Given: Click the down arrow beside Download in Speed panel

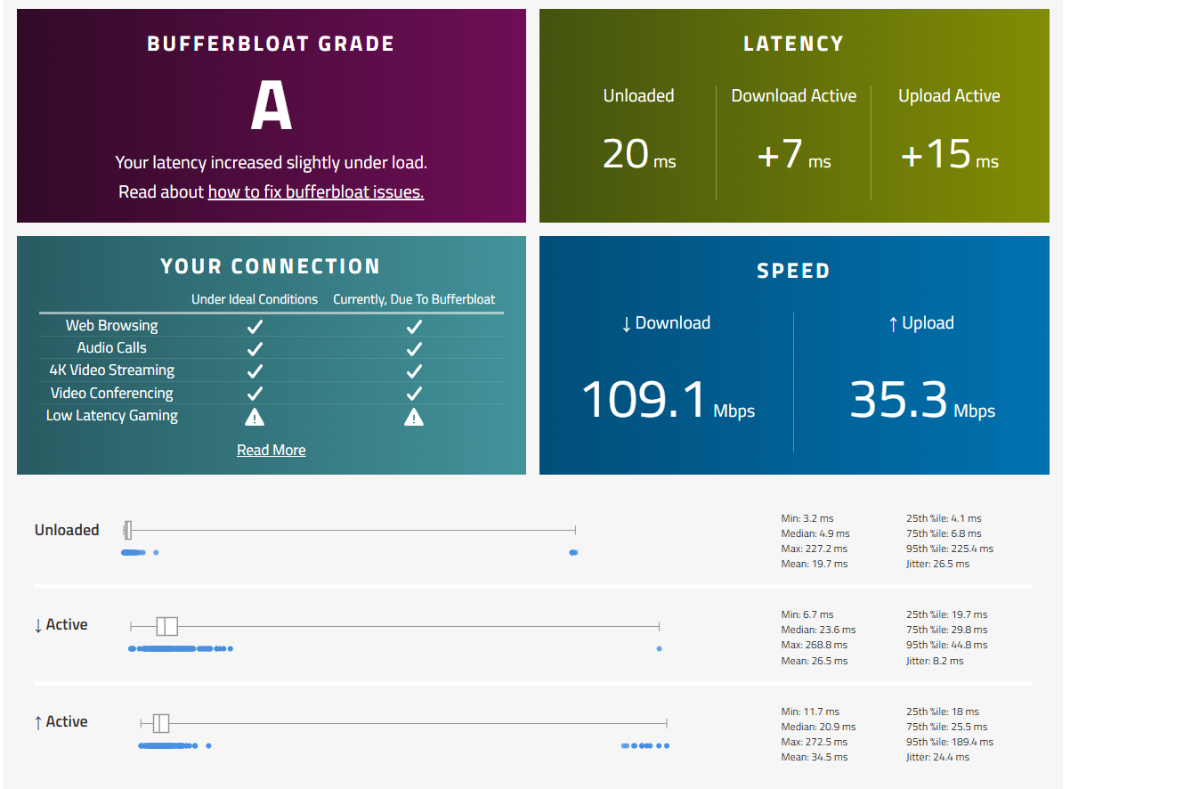Looking at the screenshot, I should (x=626, y=324).
